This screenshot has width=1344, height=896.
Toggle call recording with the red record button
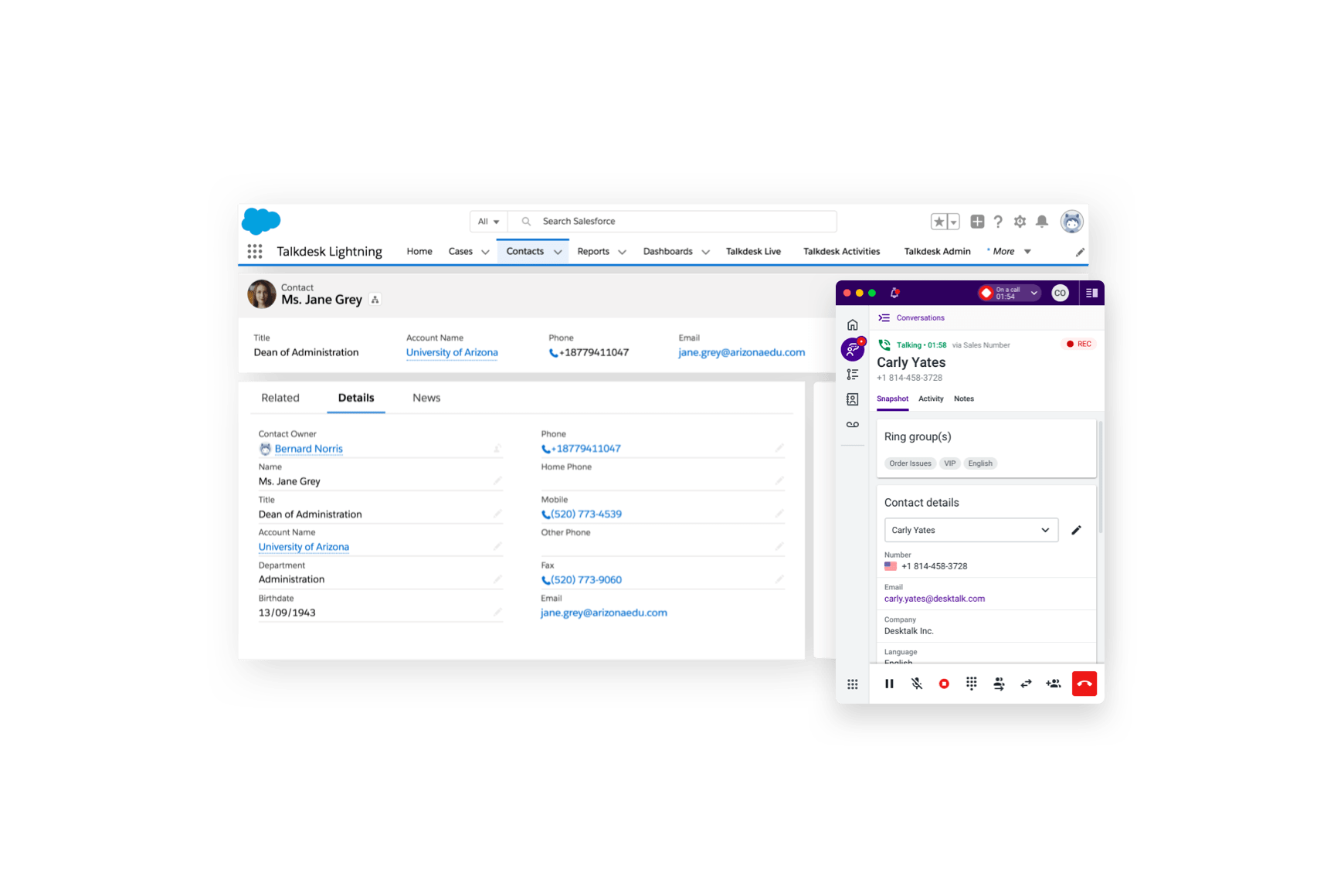944,684
